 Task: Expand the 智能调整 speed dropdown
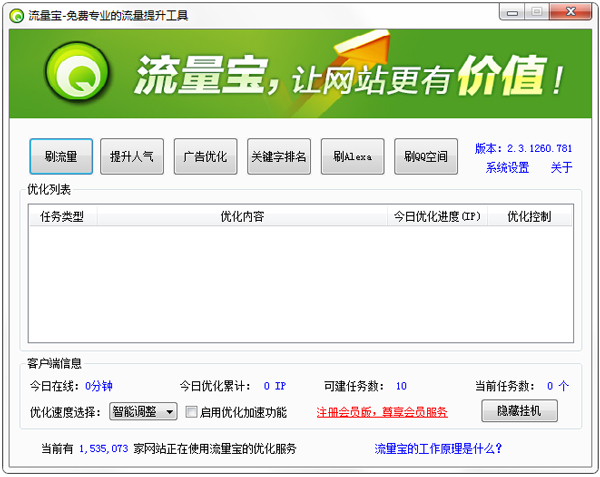click(x=143, y=412)
